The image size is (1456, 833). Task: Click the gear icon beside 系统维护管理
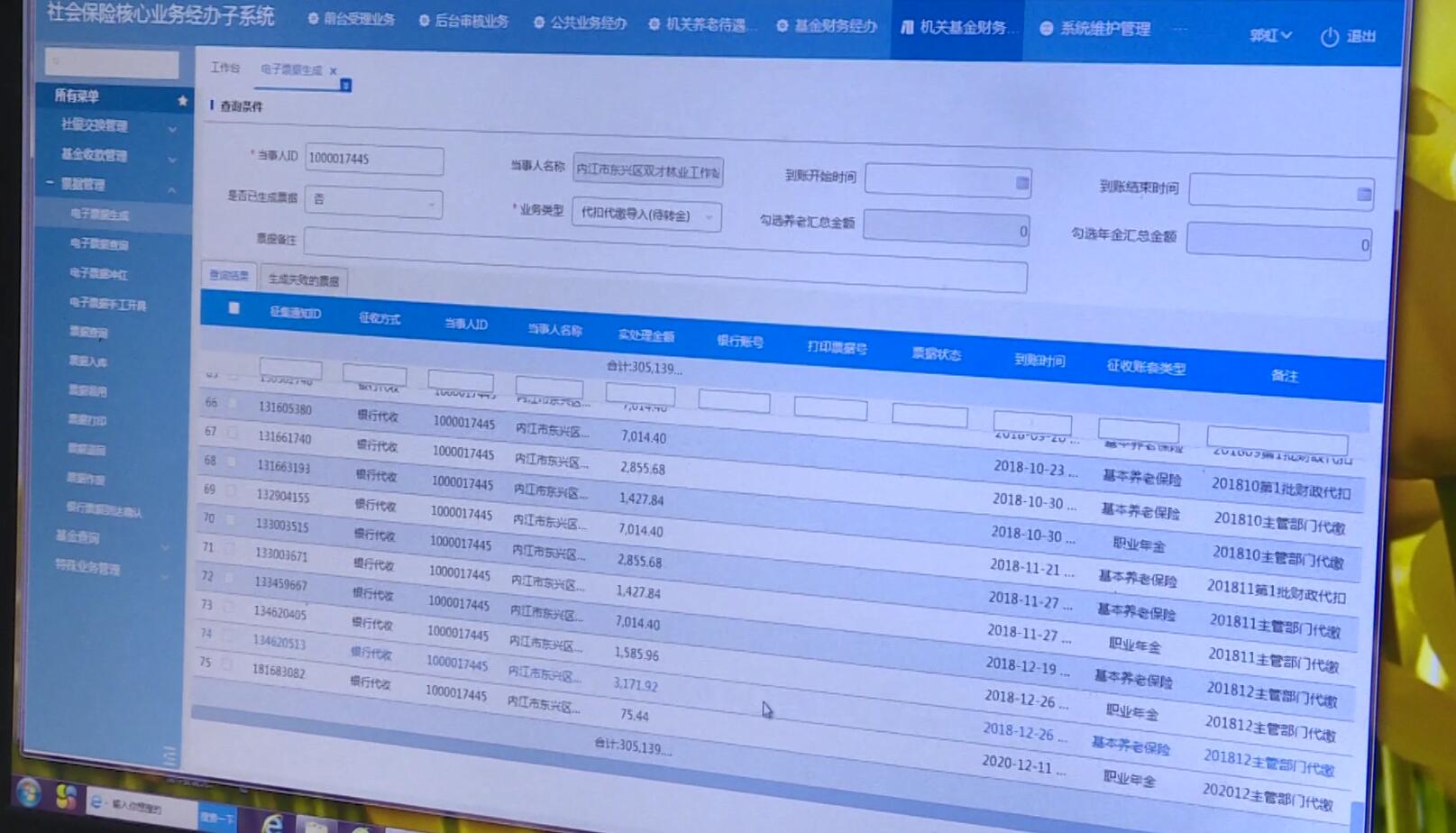coord(1046,28)
